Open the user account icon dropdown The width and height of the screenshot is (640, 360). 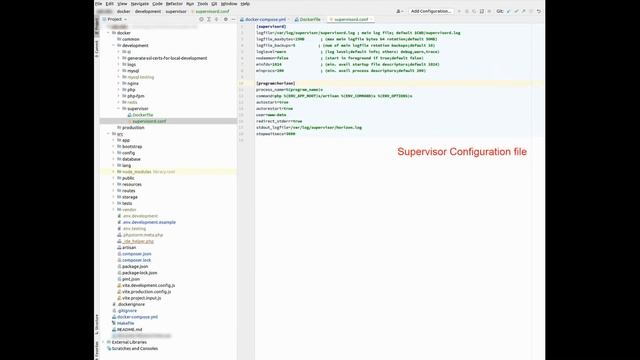click(x=400, y=11)
